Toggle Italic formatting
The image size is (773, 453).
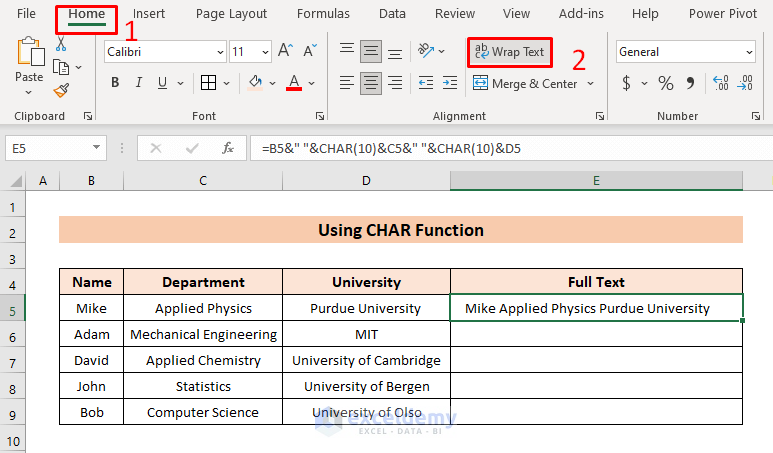click(x=138, y=83)
